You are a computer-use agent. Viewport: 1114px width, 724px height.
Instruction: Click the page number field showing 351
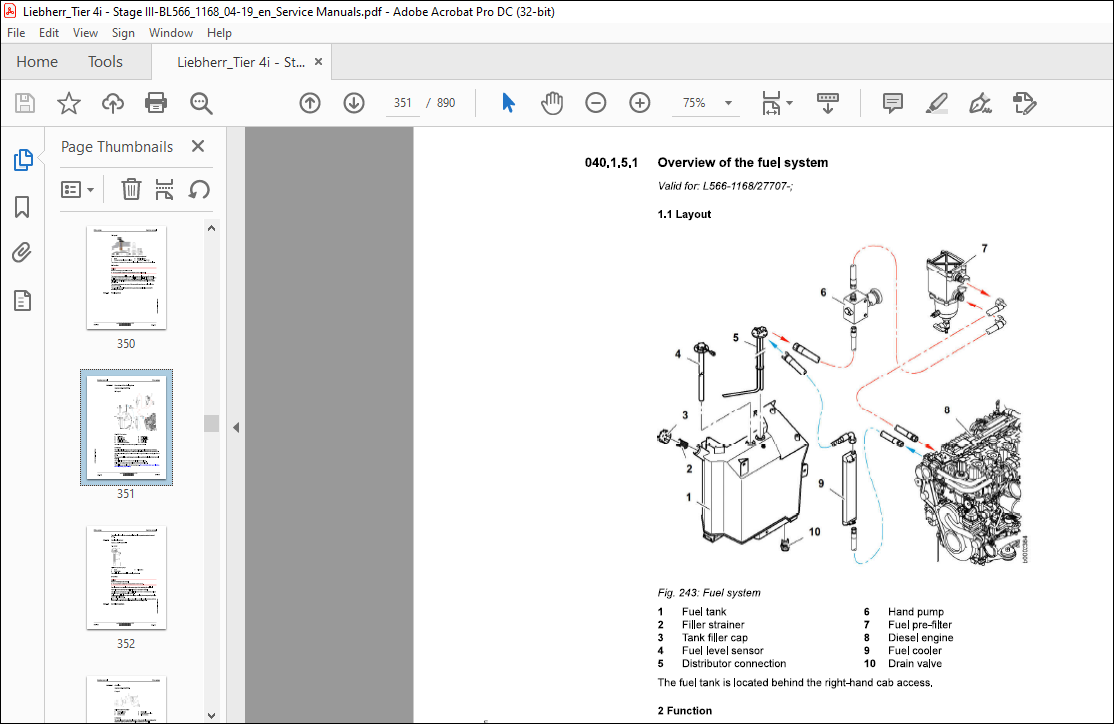point(403,103)
